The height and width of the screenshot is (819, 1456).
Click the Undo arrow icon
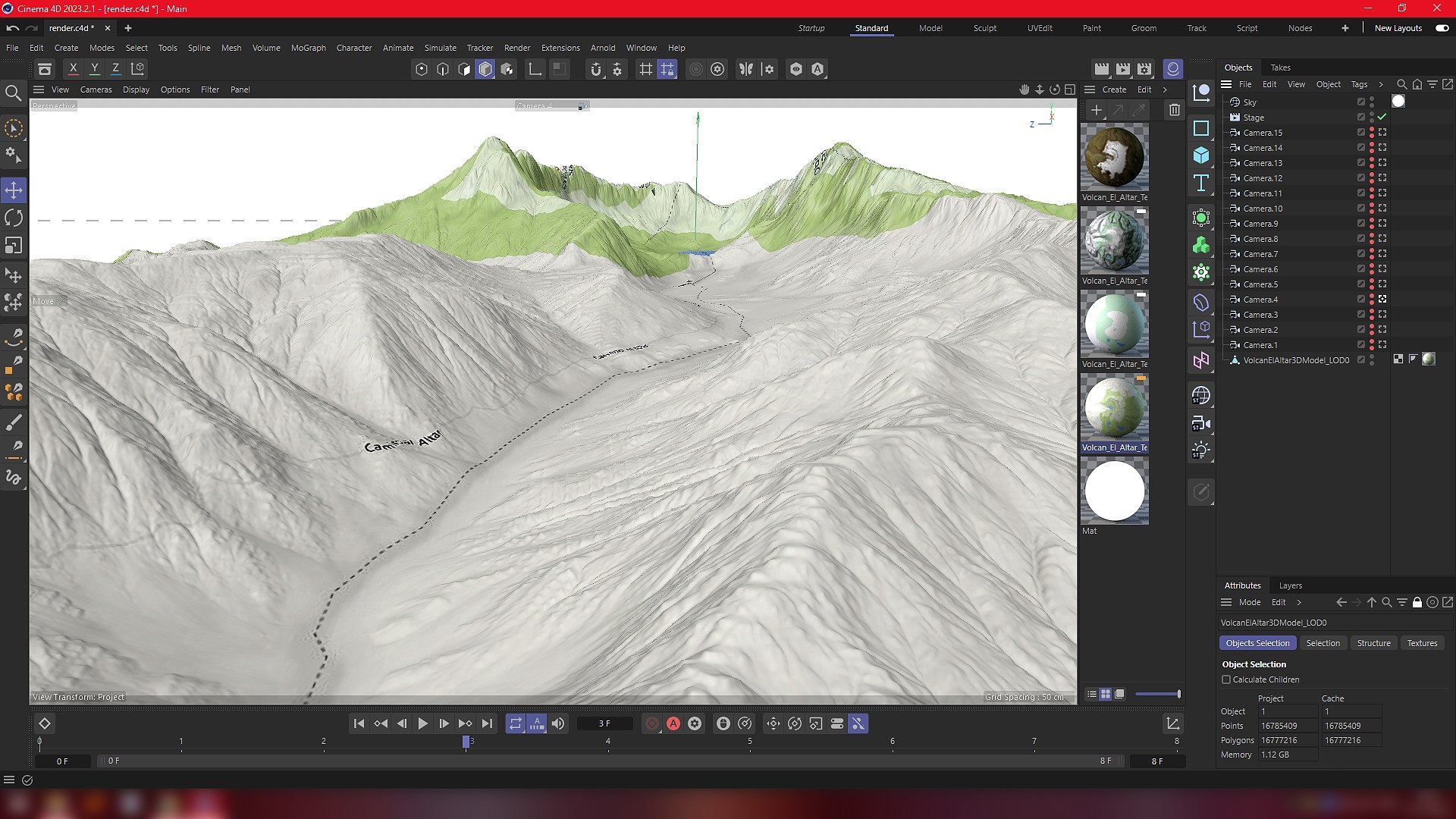13,28
